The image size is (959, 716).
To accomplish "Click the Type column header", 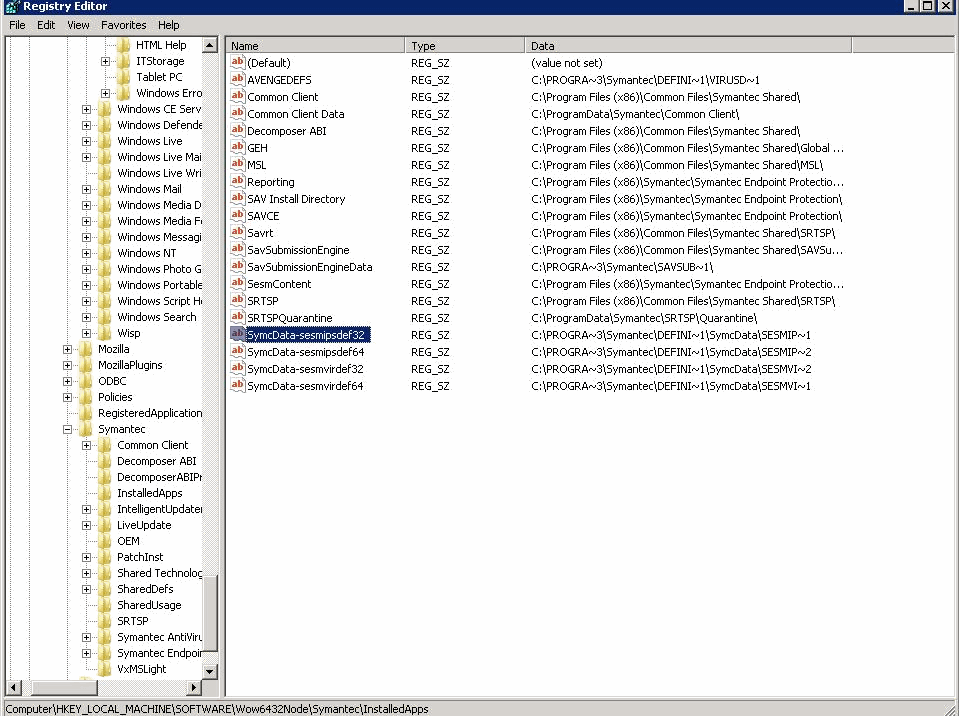I will [x=465, y=46].
